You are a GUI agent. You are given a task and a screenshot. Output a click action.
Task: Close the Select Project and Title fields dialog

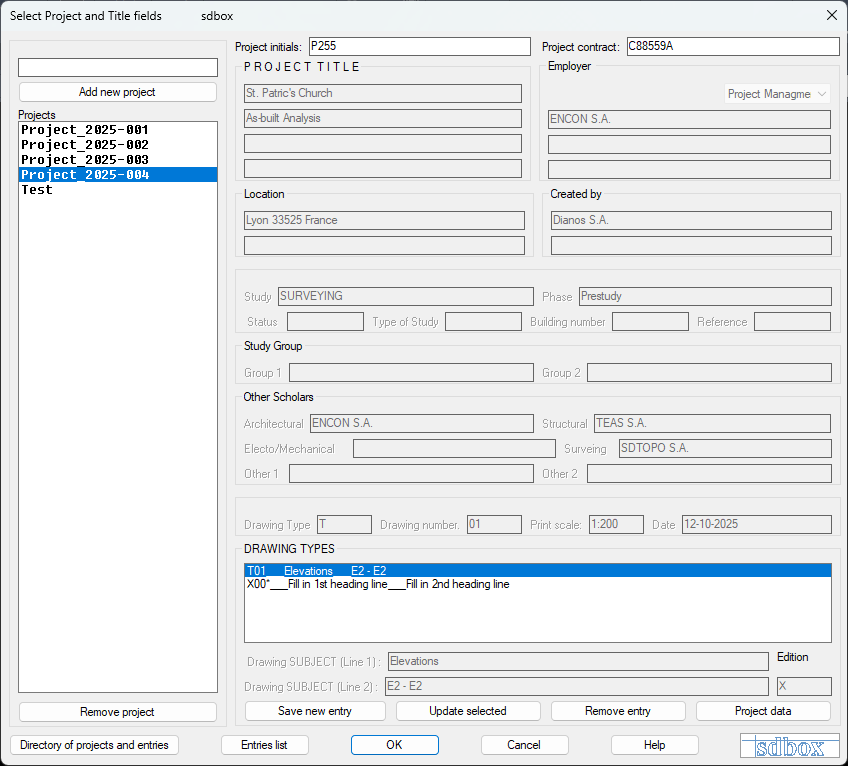click(832, 15)
